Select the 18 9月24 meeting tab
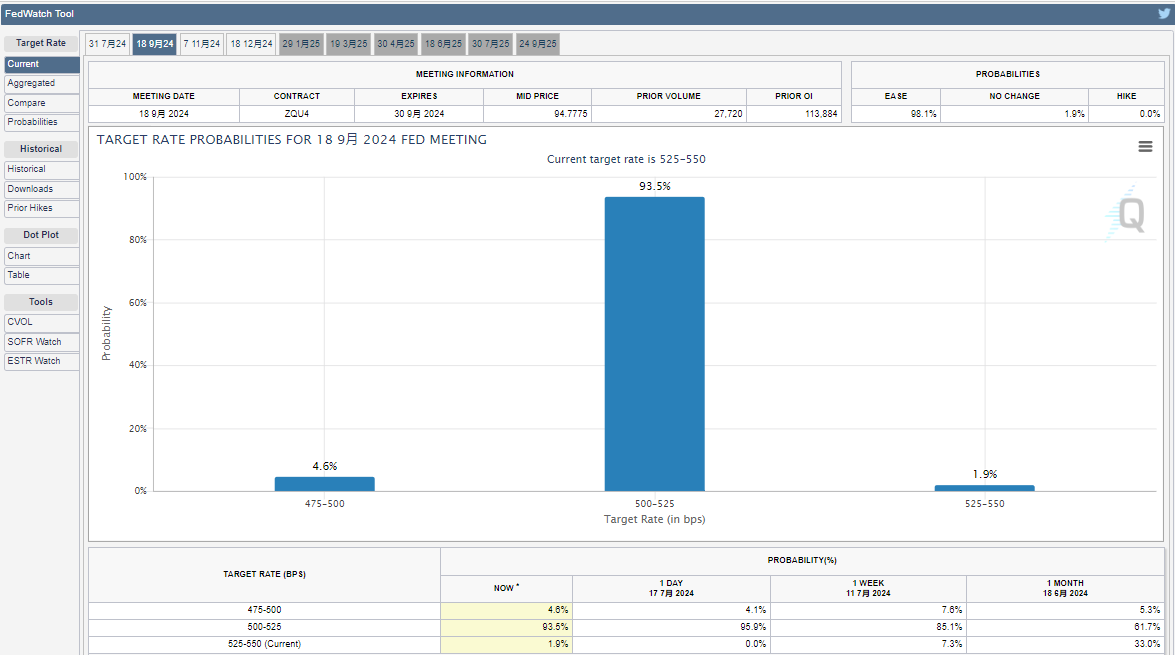1175x655 pixels. [x=155, y=43]
